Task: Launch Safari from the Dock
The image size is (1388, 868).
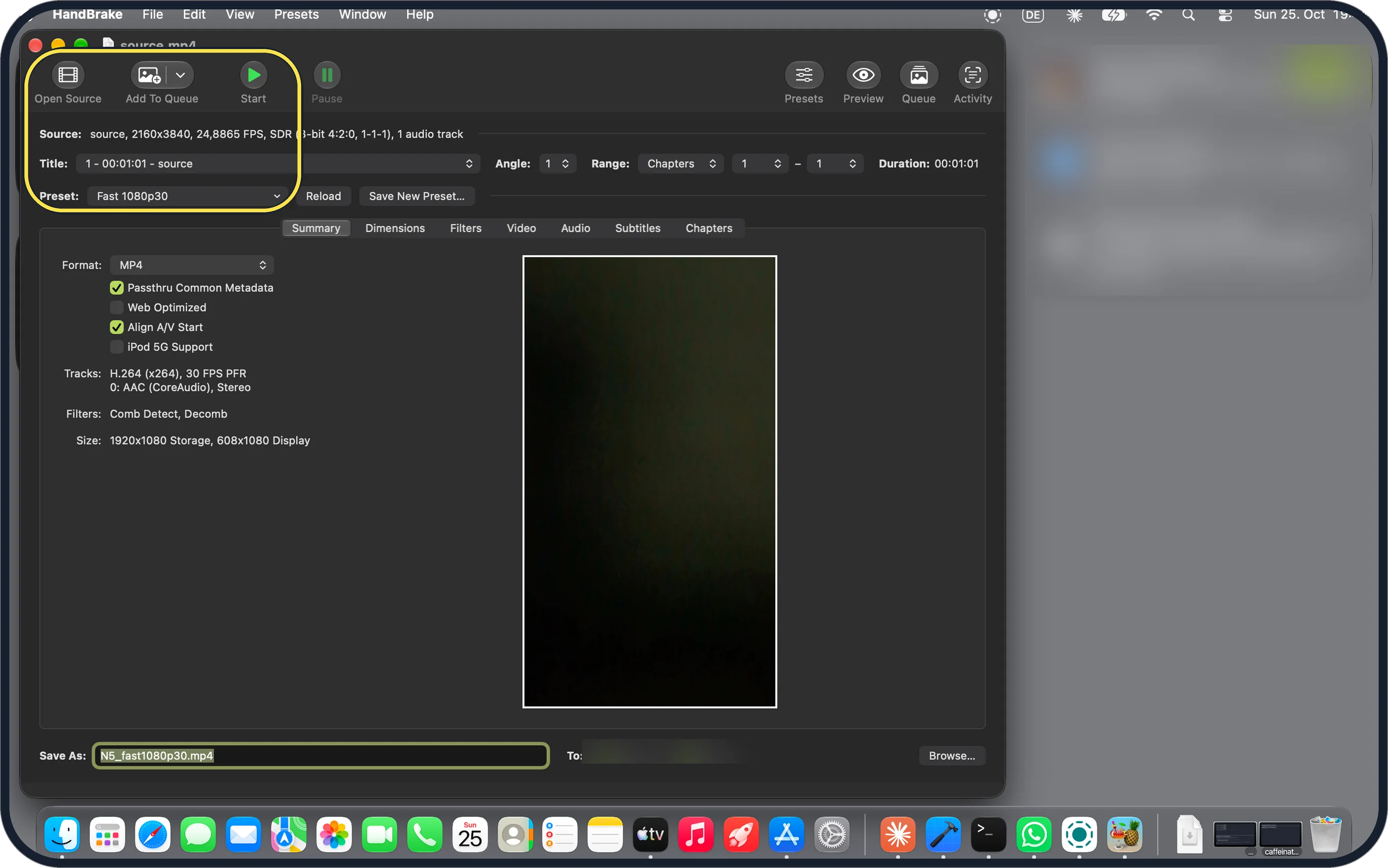Action: (153, 834)
